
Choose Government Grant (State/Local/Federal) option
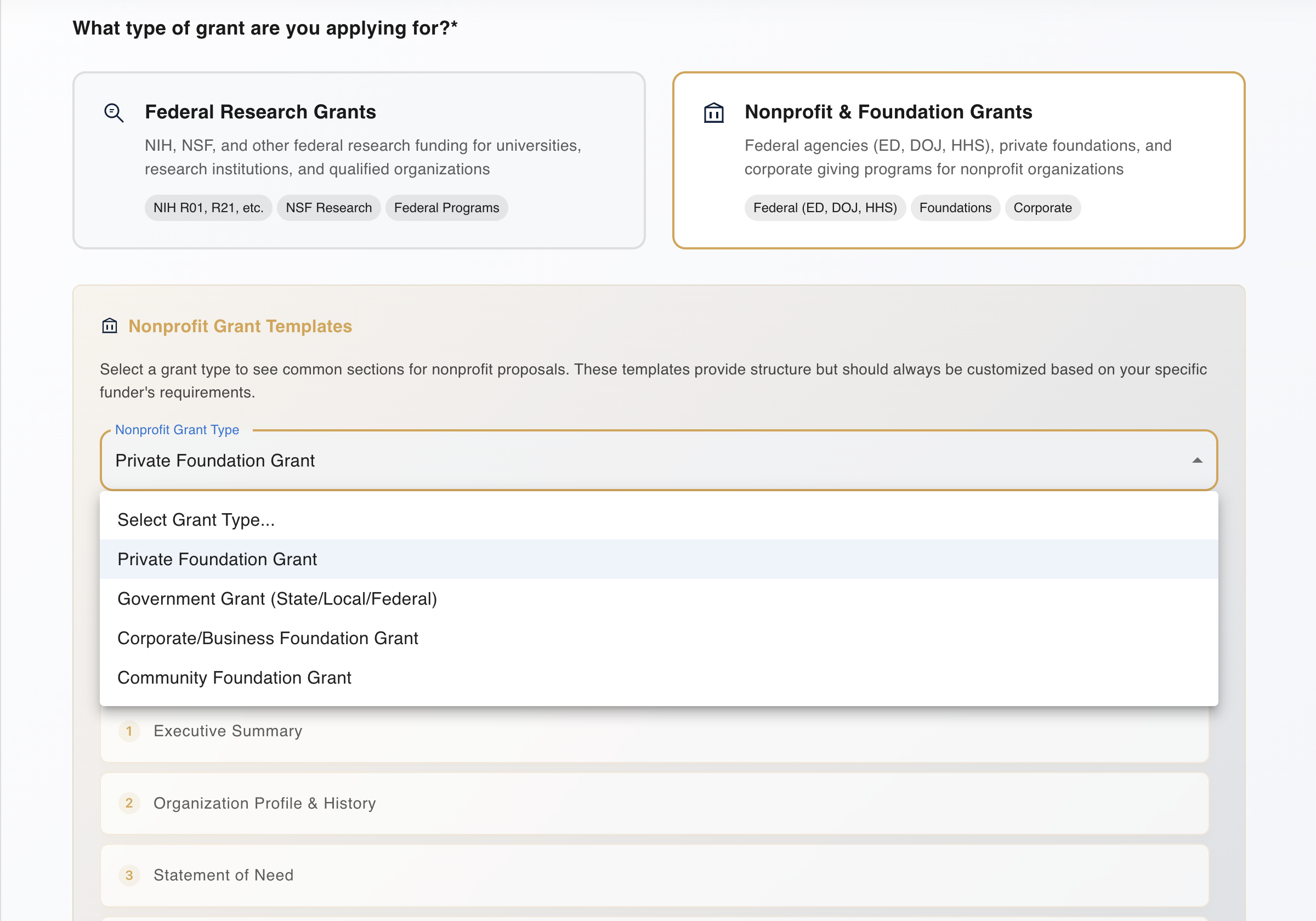[x=659, y=599]
